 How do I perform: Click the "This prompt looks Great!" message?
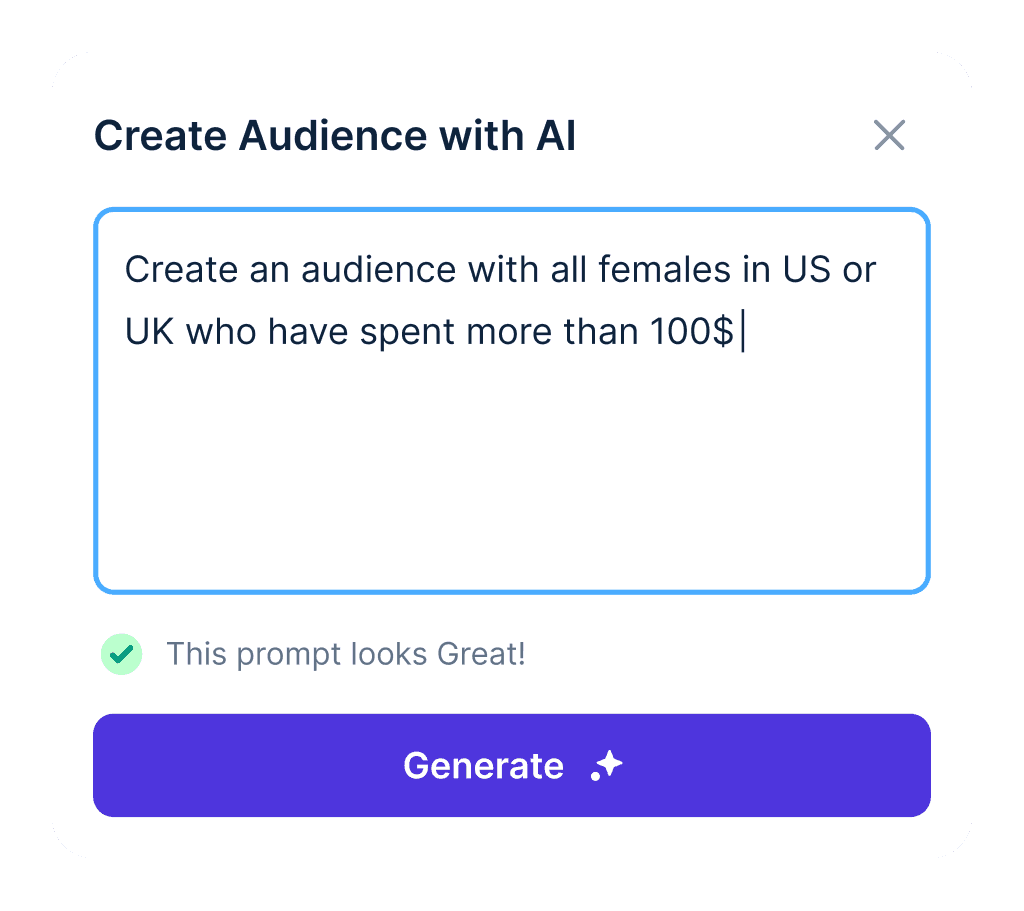tap(345, 654)
